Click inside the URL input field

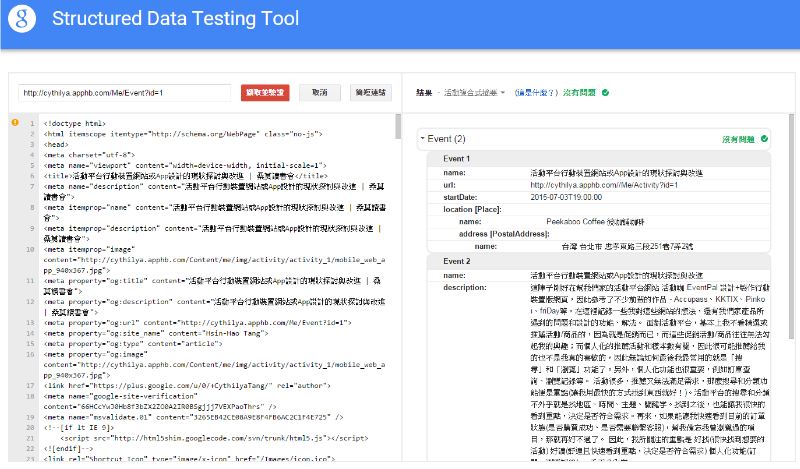(124, 92)
